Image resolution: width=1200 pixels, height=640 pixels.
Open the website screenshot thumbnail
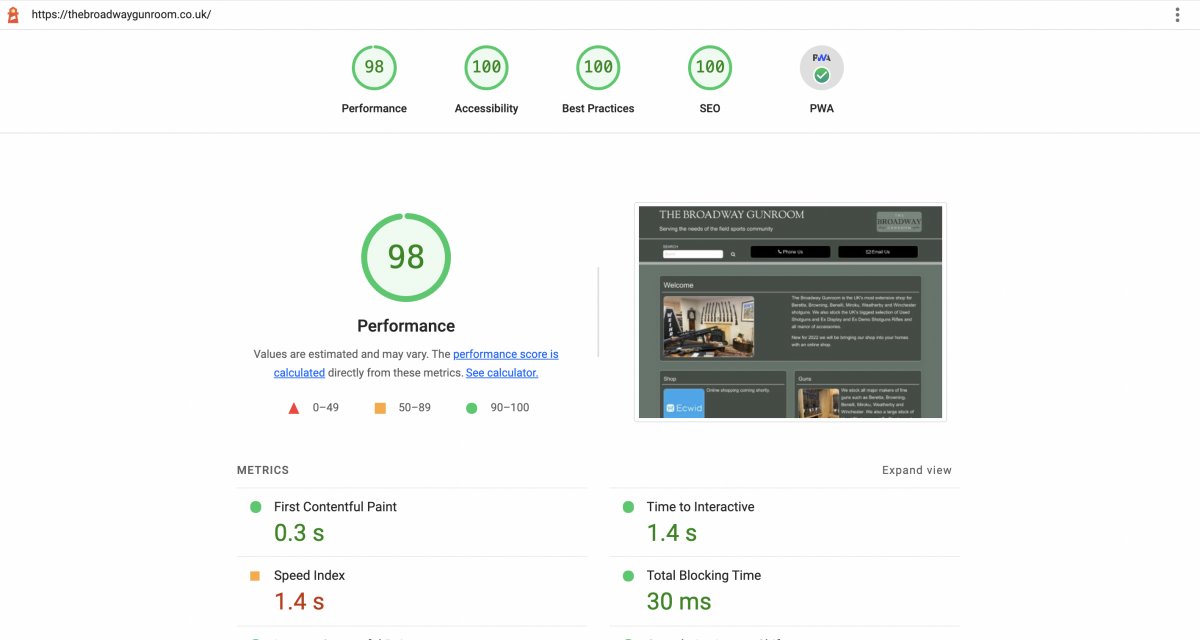point(790,312)
